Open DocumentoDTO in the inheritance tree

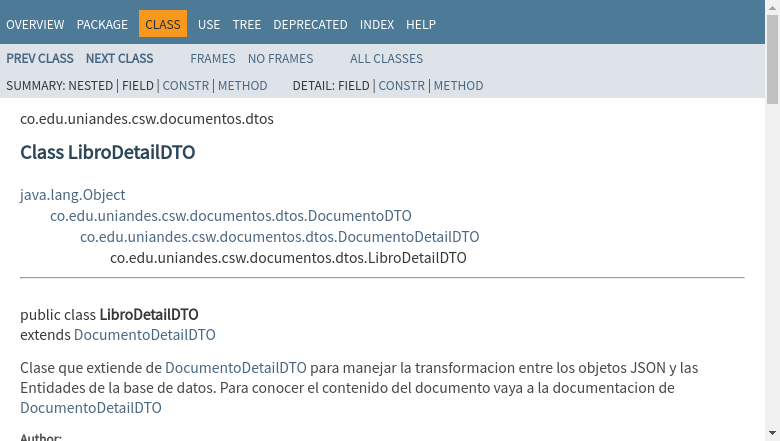(231, 216)
